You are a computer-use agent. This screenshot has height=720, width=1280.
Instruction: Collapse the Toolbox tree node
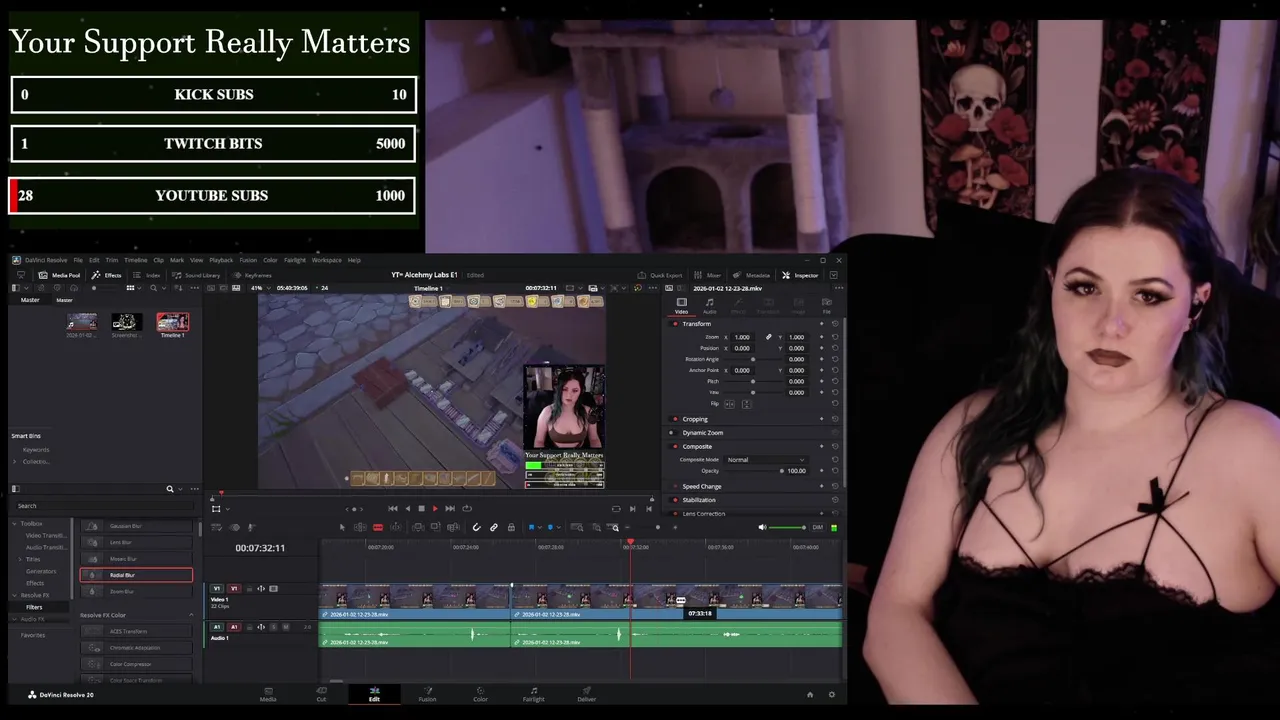point(14,523)
